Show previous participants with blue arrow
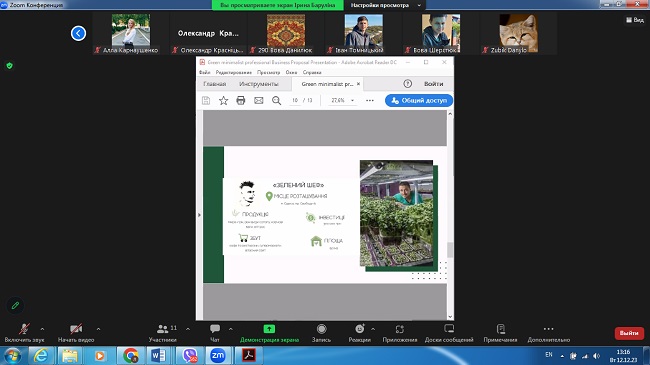650x365 pixels. [x=78, y=33]
